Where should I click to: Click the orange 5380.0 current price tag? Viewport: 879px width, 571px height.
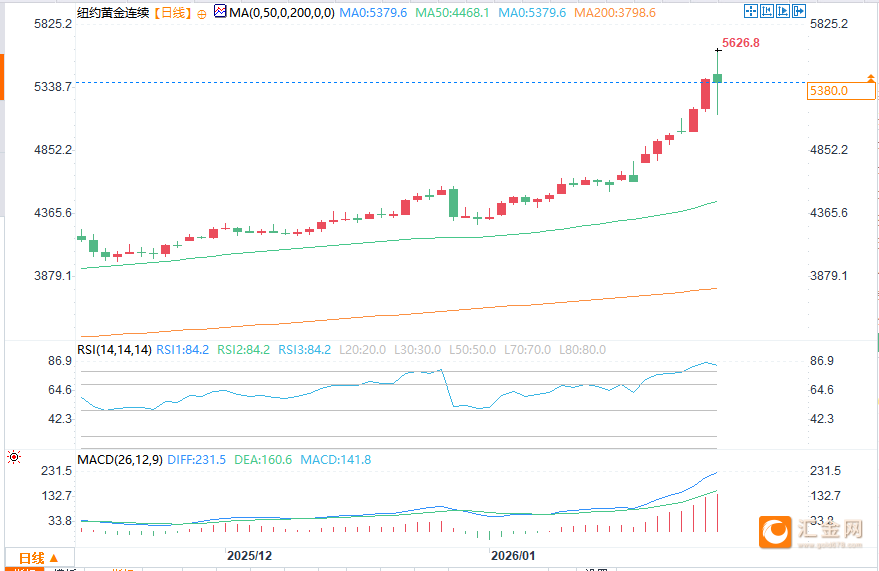pos(841,91)
